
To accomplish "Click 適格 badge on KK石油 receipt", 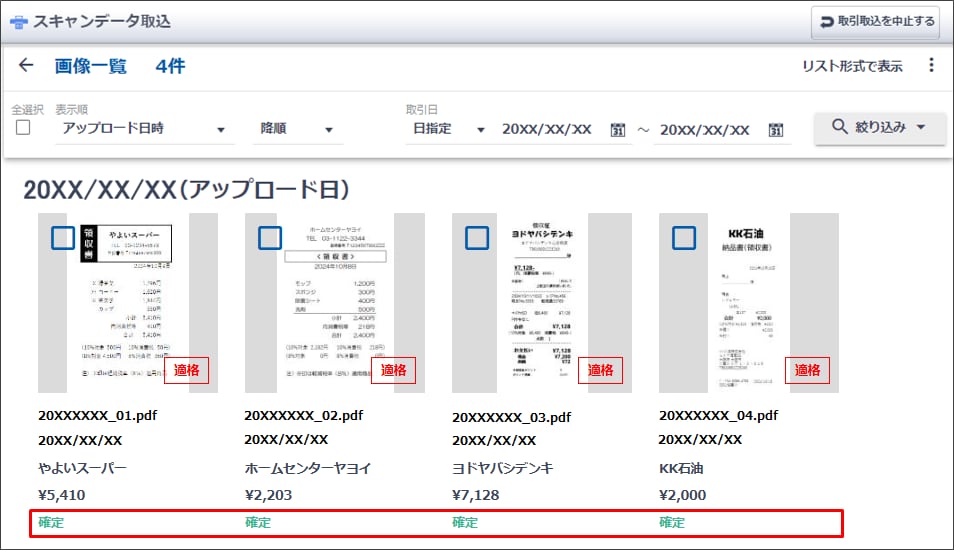I will [807, 370].
